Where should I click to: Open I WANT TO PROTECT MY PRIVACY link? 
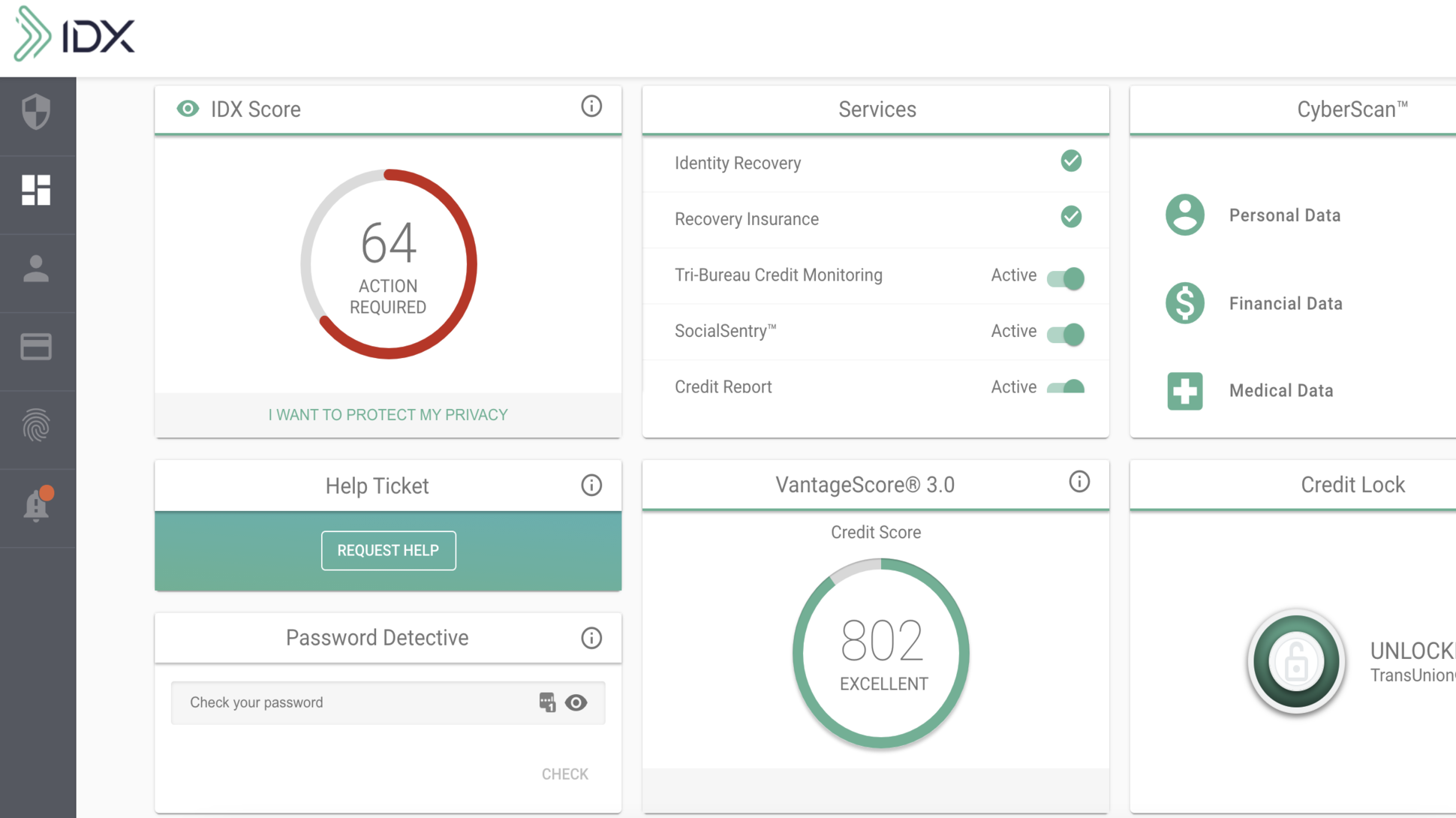pyautogui.click(x=388, y=415)
